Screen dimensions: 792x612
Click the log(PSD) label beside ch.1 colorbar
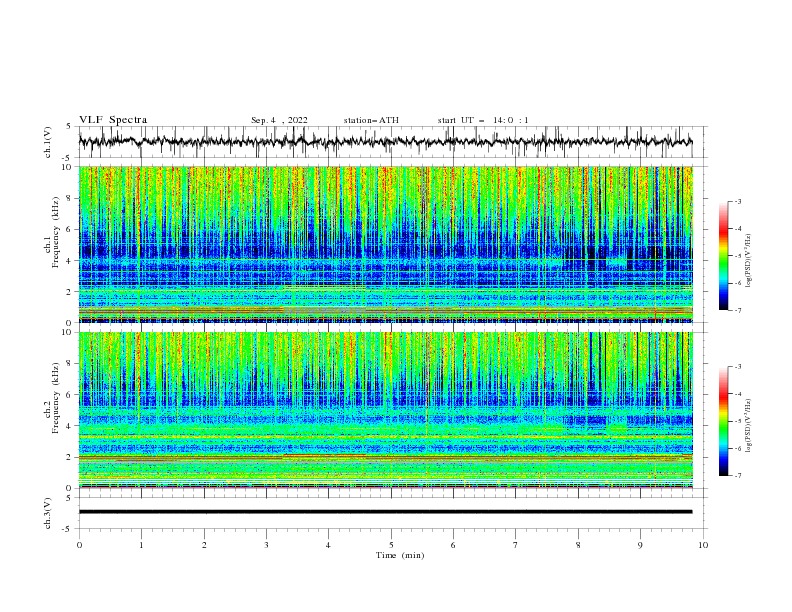[x=749, y=260]
